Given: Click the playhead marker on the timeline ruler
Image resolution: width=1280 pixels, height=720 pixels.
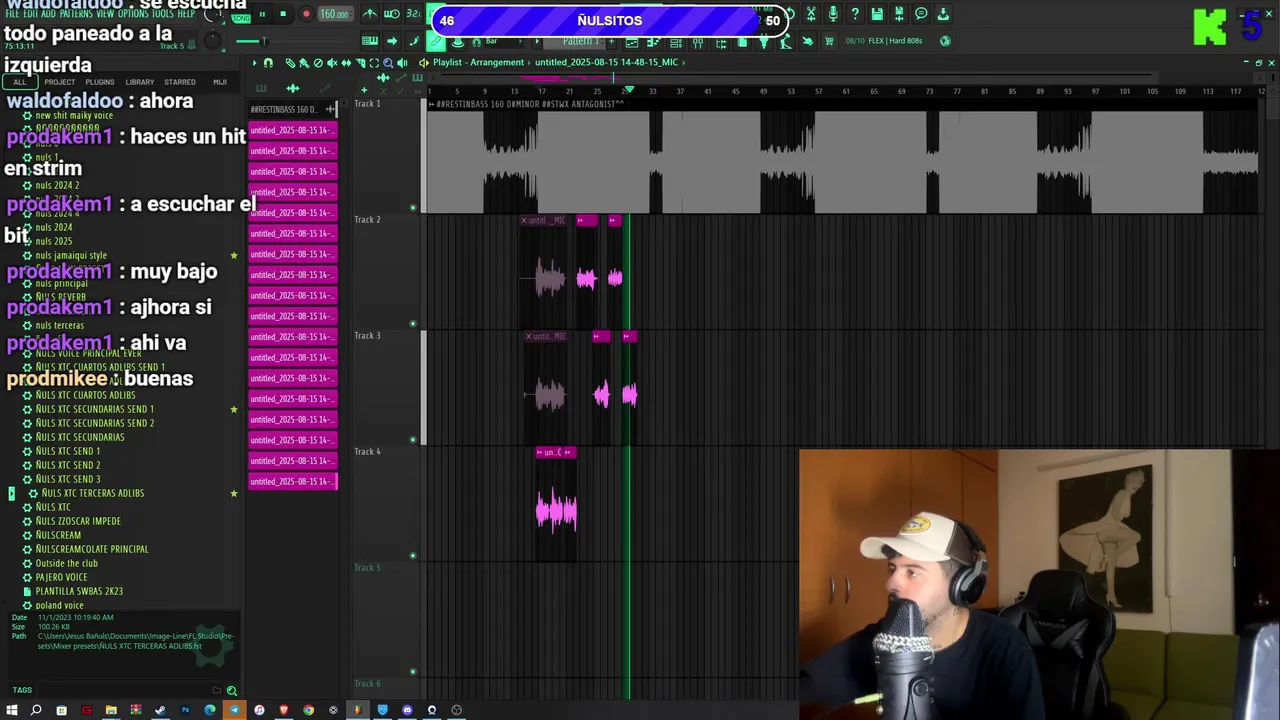Looking at the screenshot, I should tap(629, 90).
